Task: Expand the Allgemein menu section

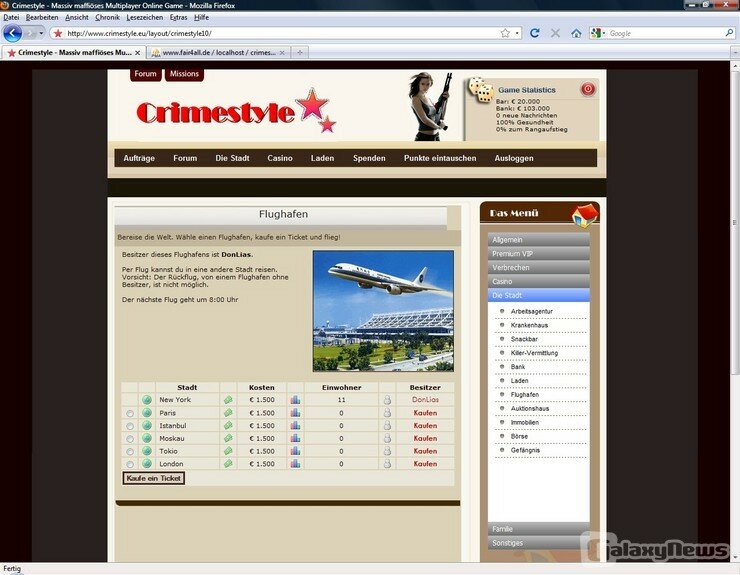Action: (538, 240)
